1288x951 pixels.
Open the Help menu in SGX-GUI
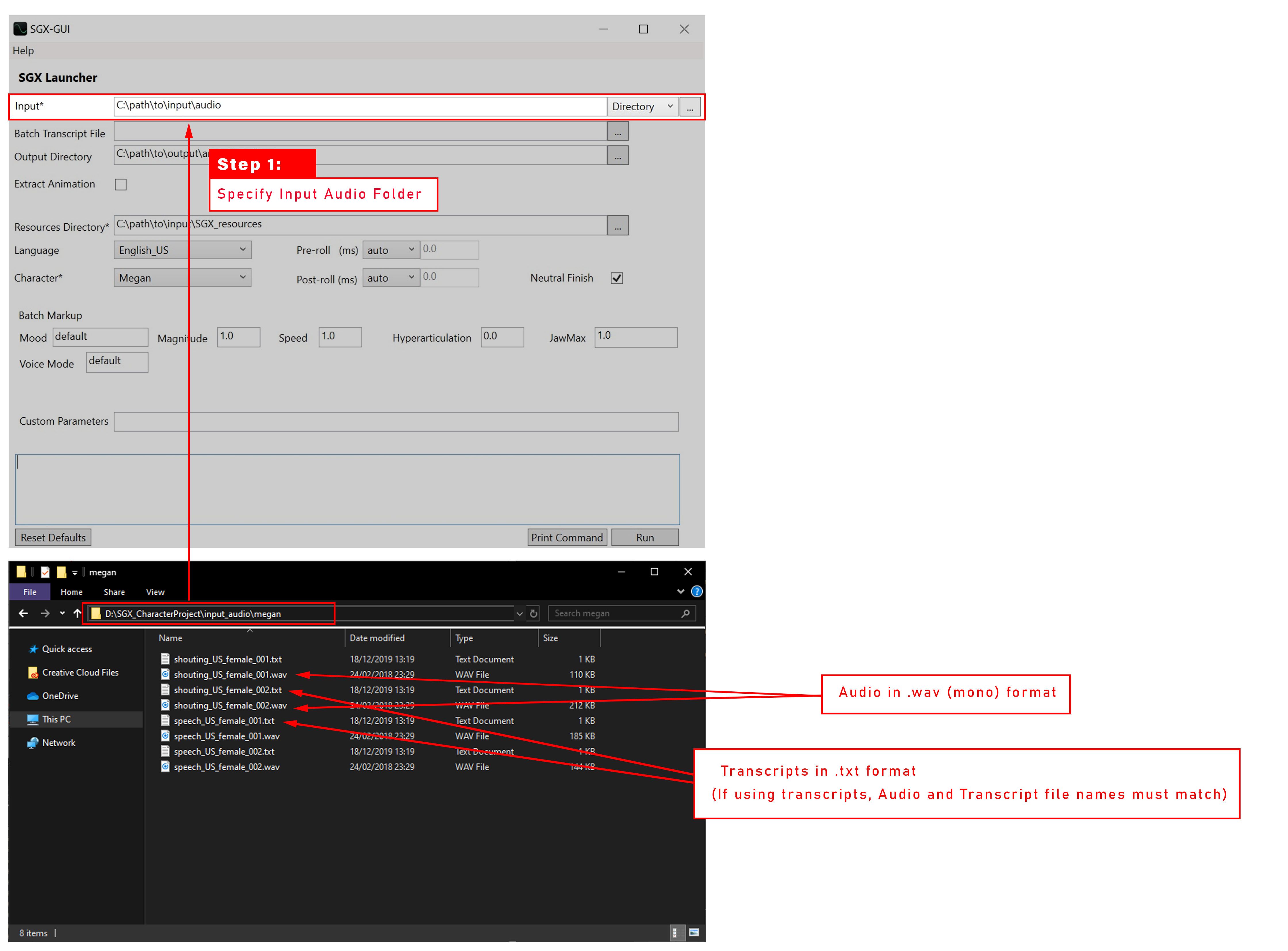pyautogui.click(x=23, y=51)
